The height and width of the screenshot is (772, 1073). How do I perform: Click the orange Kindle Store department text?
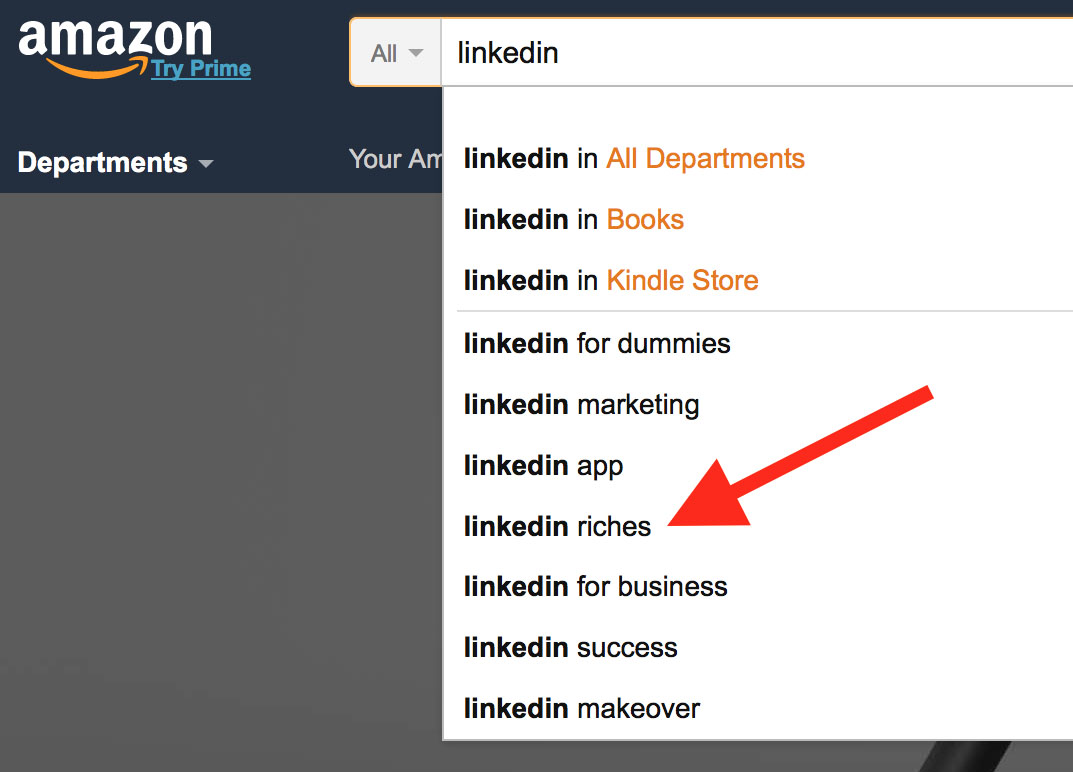(682, 281)
